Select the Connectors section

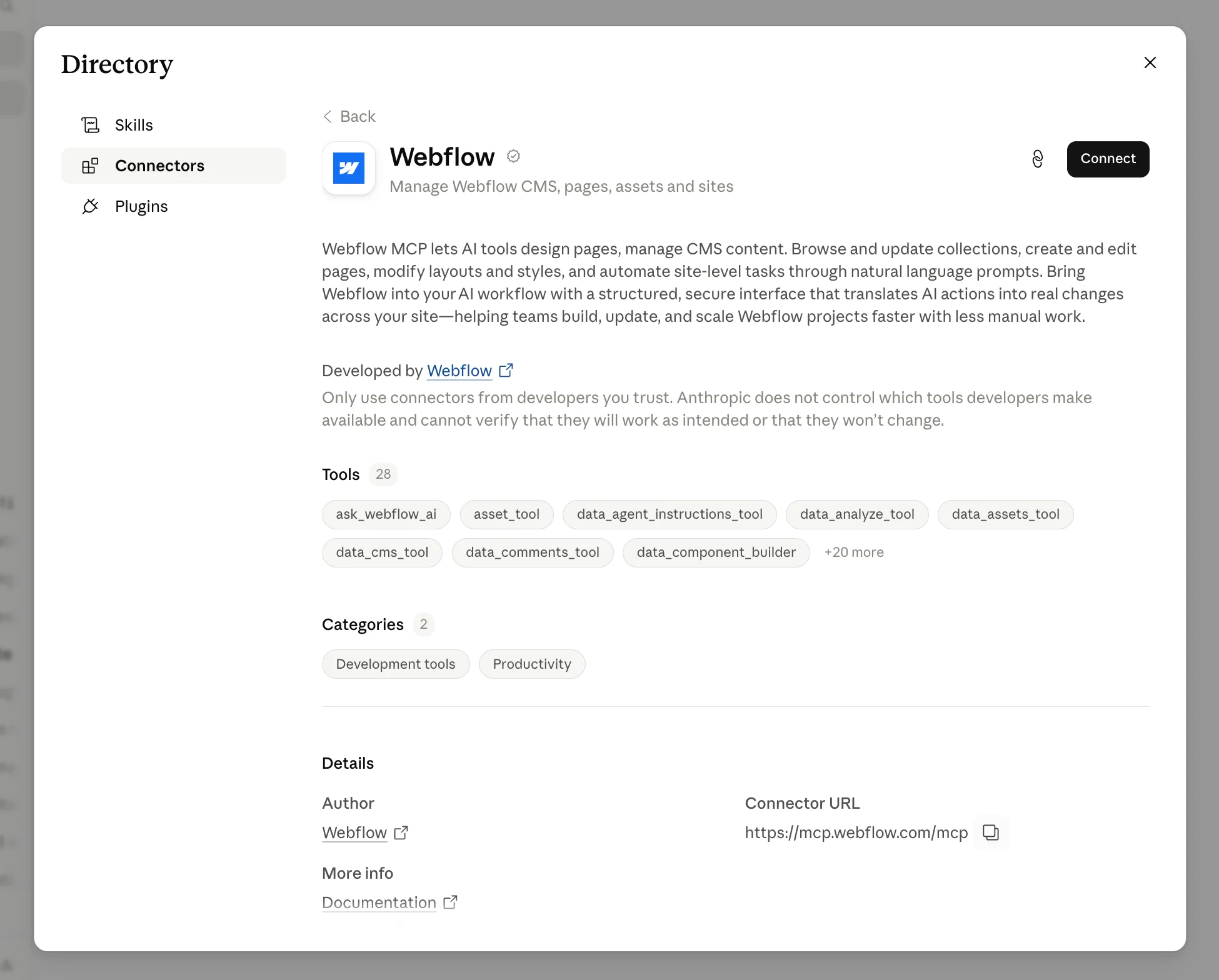pyautogui.click(x=174, y=166)
